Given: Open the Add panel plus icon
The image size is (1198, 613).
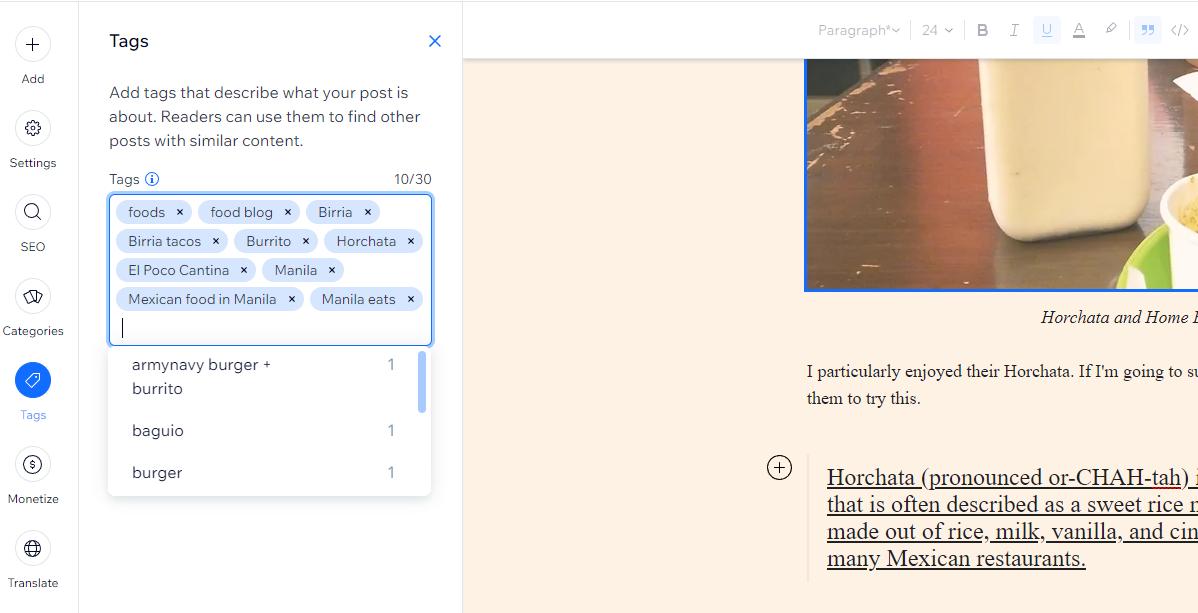Looking at the screenshot, I should [33, 44].
